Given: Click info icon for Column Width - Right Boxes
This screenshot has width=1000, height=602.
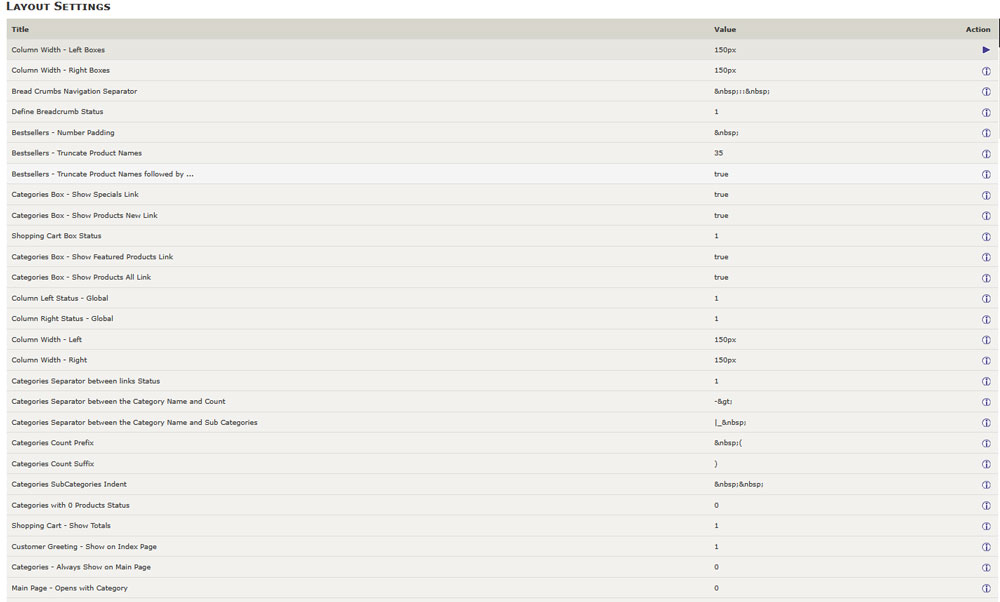Looking at the screenshot, I should (986, 71).
